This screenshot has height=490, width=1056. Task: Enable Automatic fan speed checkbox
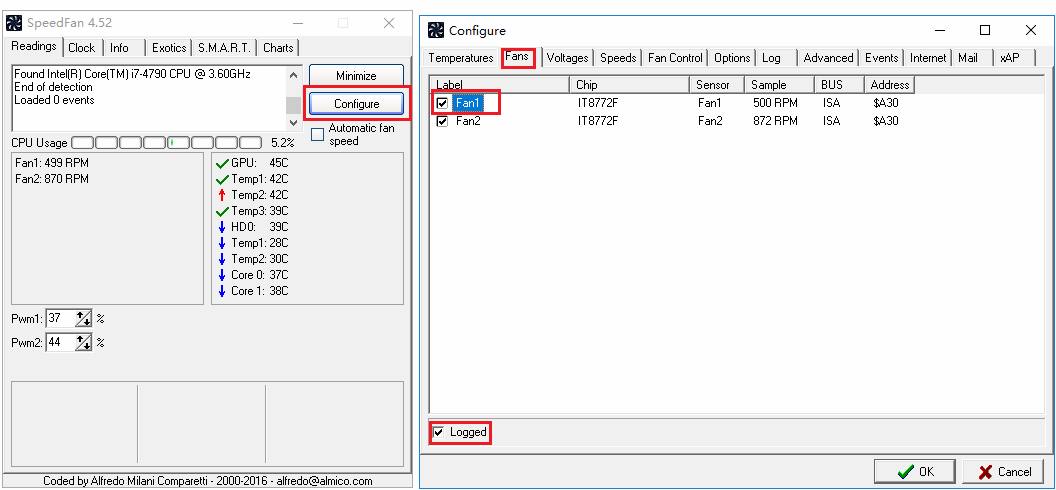click(x=317, y=135)
